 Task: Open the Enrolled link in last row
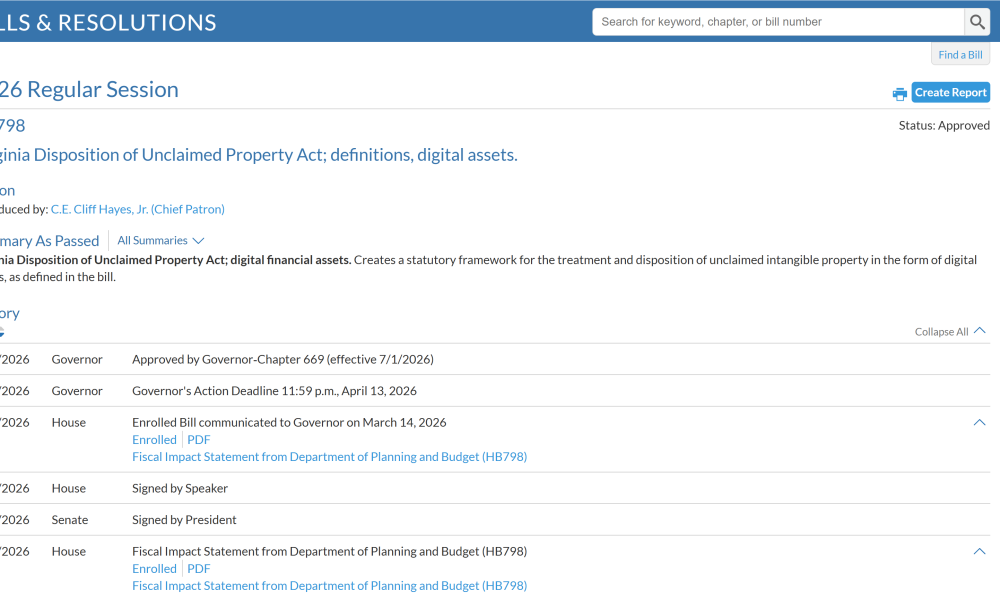pos(154,569)
